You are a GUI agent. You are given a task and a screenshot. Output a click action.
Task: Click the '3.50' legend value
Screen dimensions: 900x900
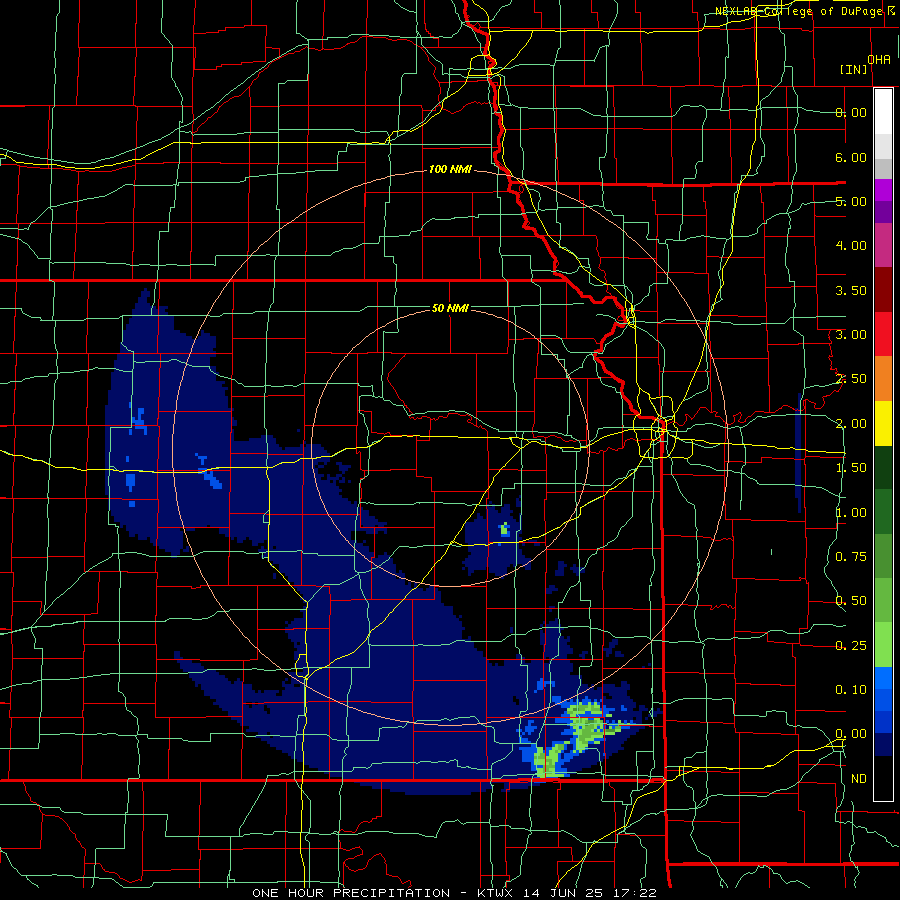(851, 290)
